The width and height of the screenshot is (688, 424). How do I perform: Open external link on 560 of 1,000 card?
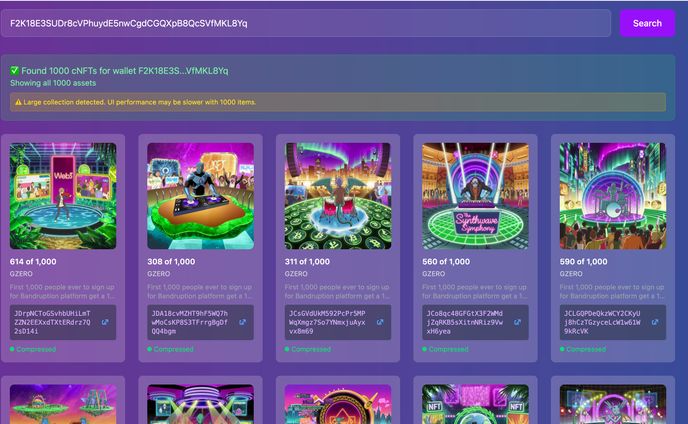pyautogui.click(x=517, y=322)
